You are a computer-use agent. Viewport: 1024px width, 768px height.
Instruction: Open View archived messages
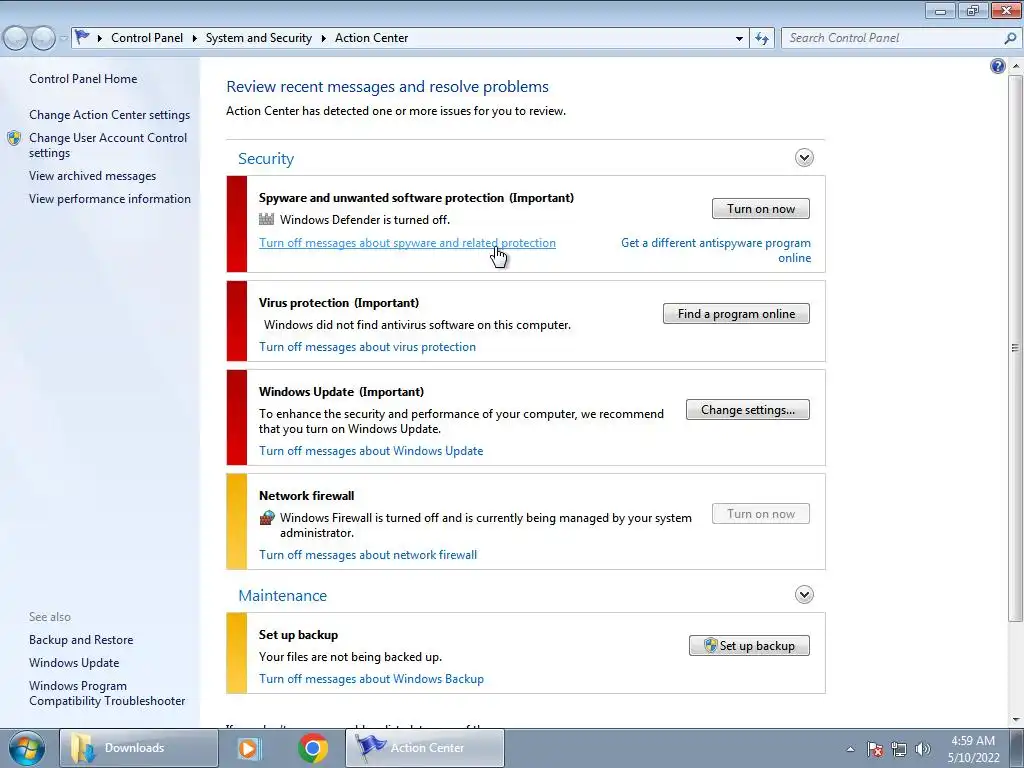(92, 176)
